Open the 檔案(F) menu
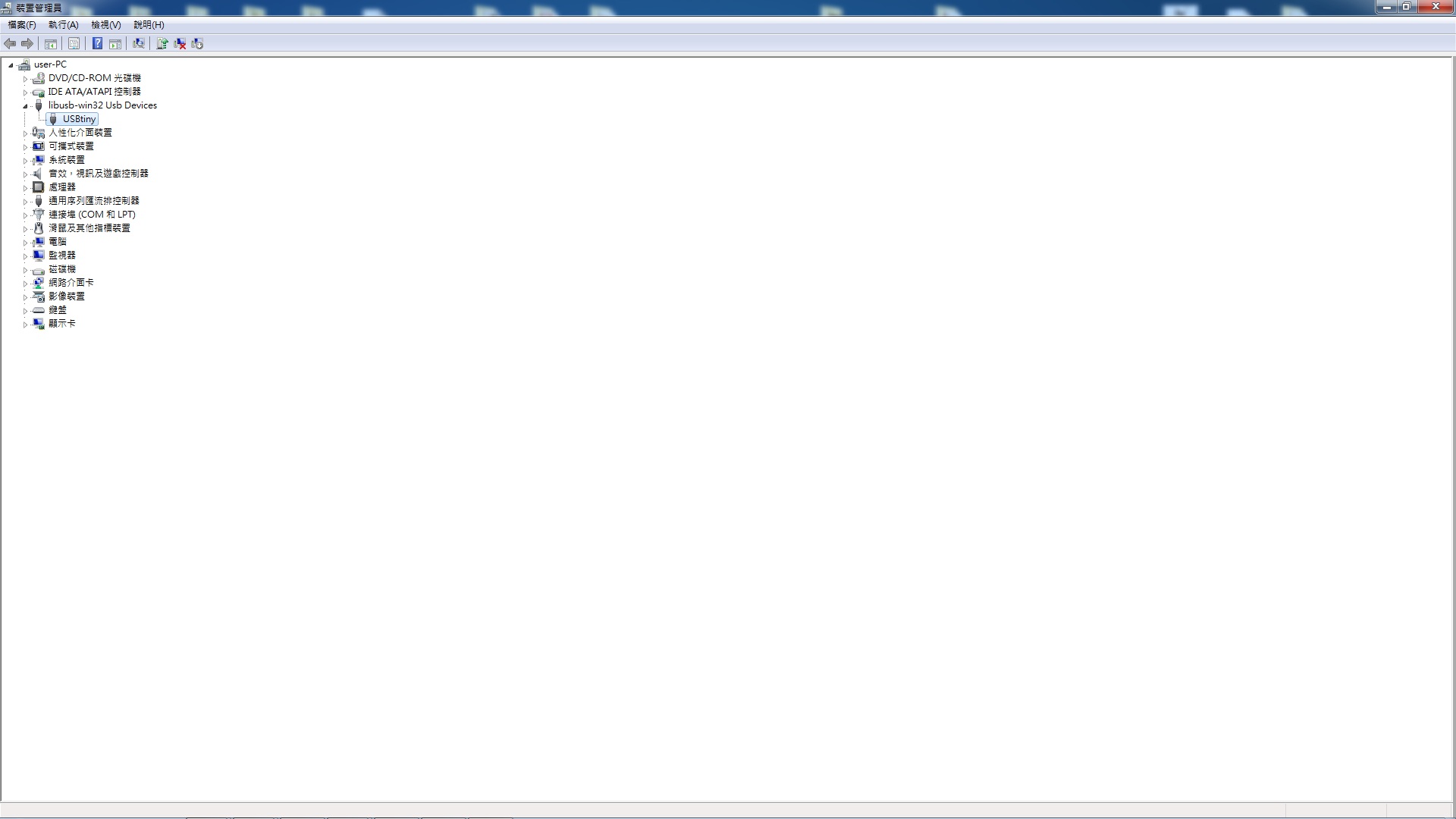 pos(22,25)
